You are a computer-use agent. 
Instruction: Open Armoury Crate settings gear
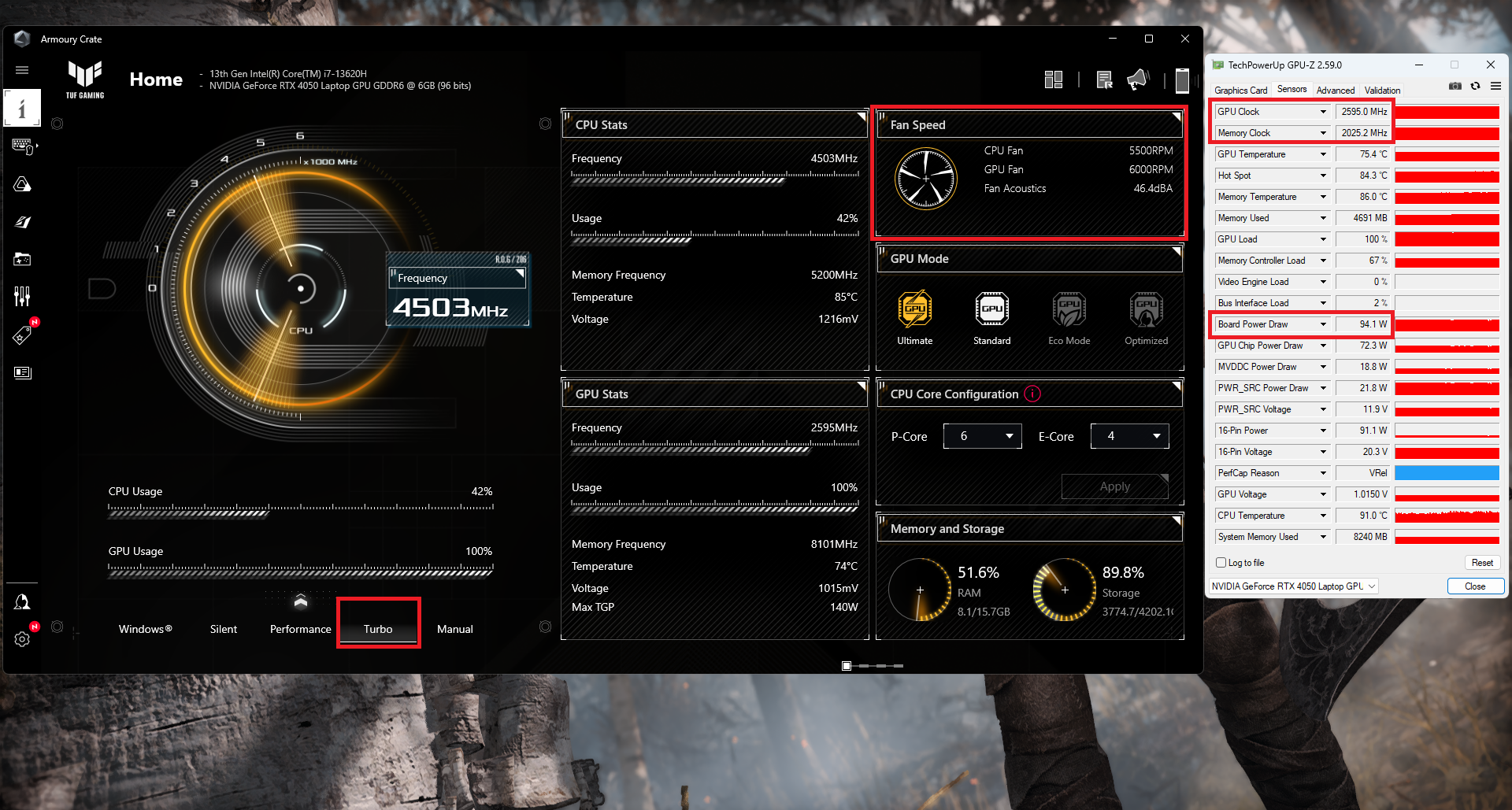(22, 638)
